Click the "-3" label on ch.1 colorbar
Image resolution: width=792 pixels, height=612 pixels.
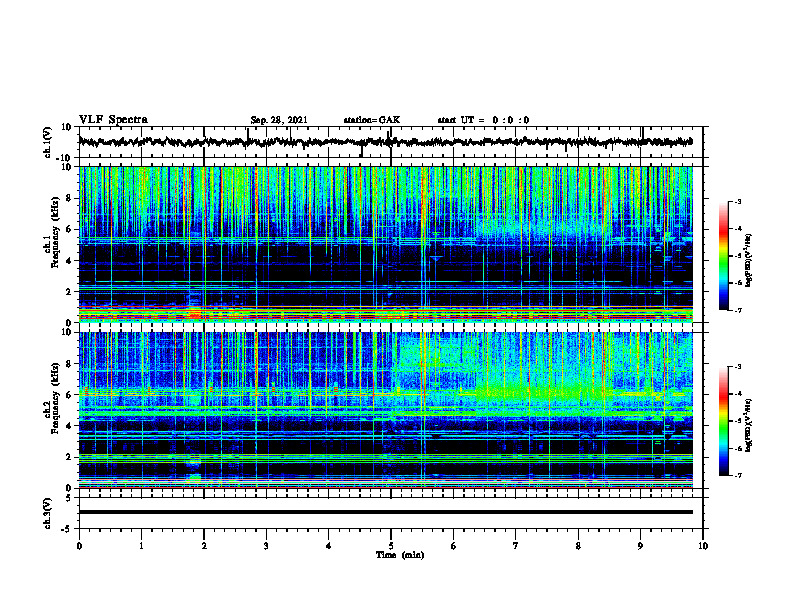coord(738,202)
